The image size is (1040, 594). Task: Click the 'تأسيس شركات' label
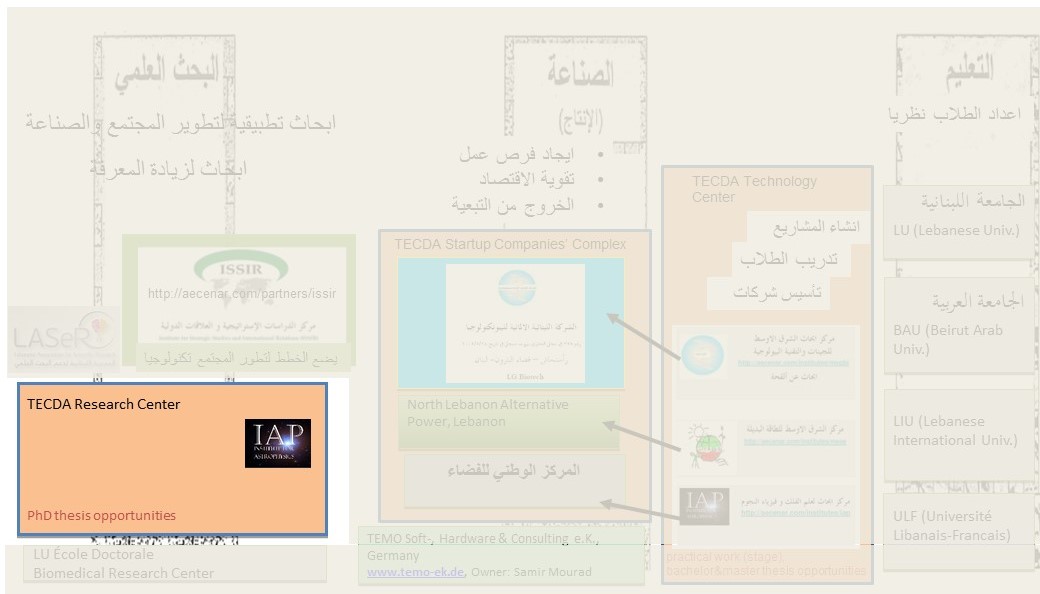777,292
